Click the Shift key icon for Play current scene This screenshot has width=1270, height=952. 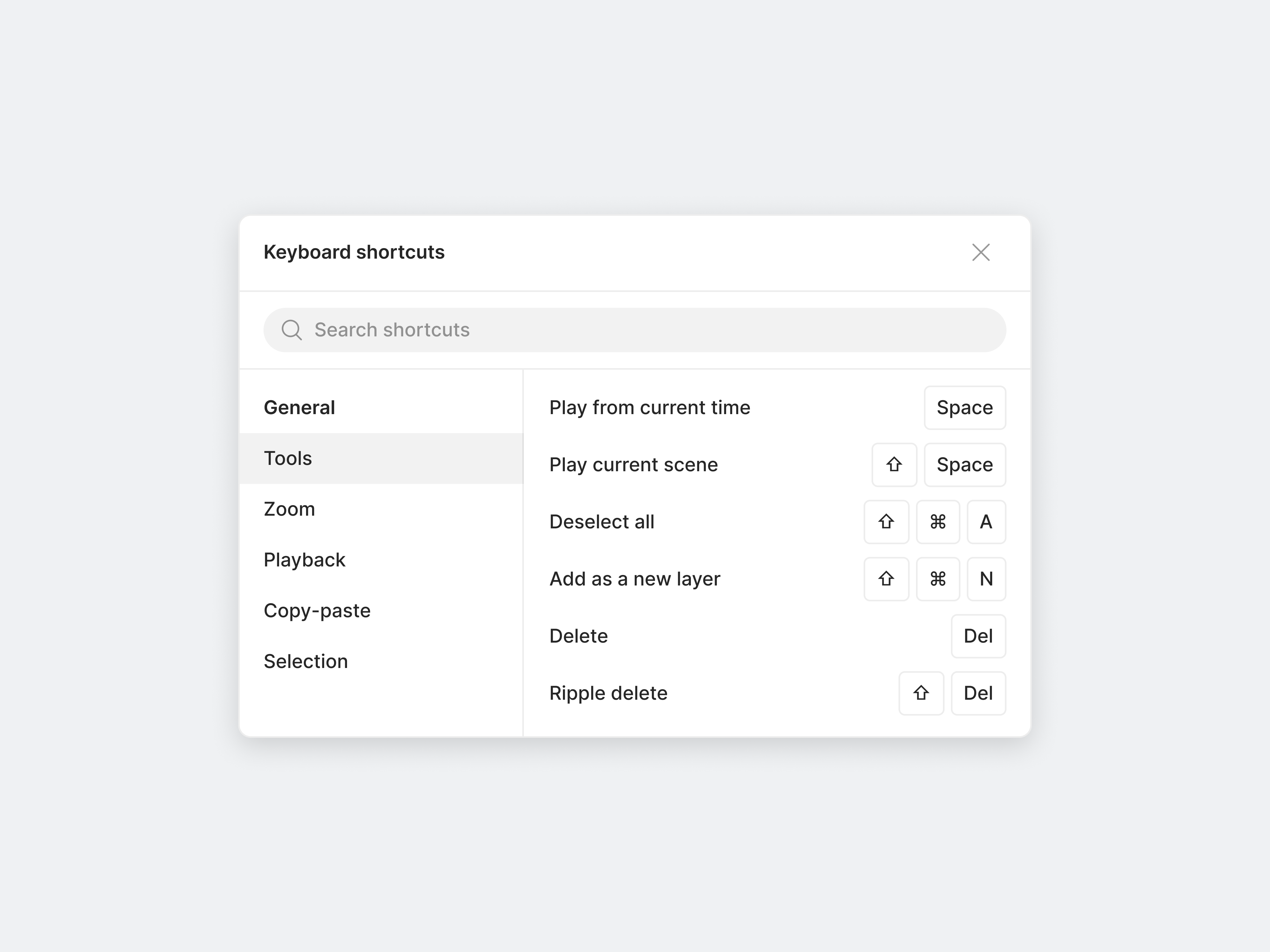pyautogui.click(x=894, y=465)
